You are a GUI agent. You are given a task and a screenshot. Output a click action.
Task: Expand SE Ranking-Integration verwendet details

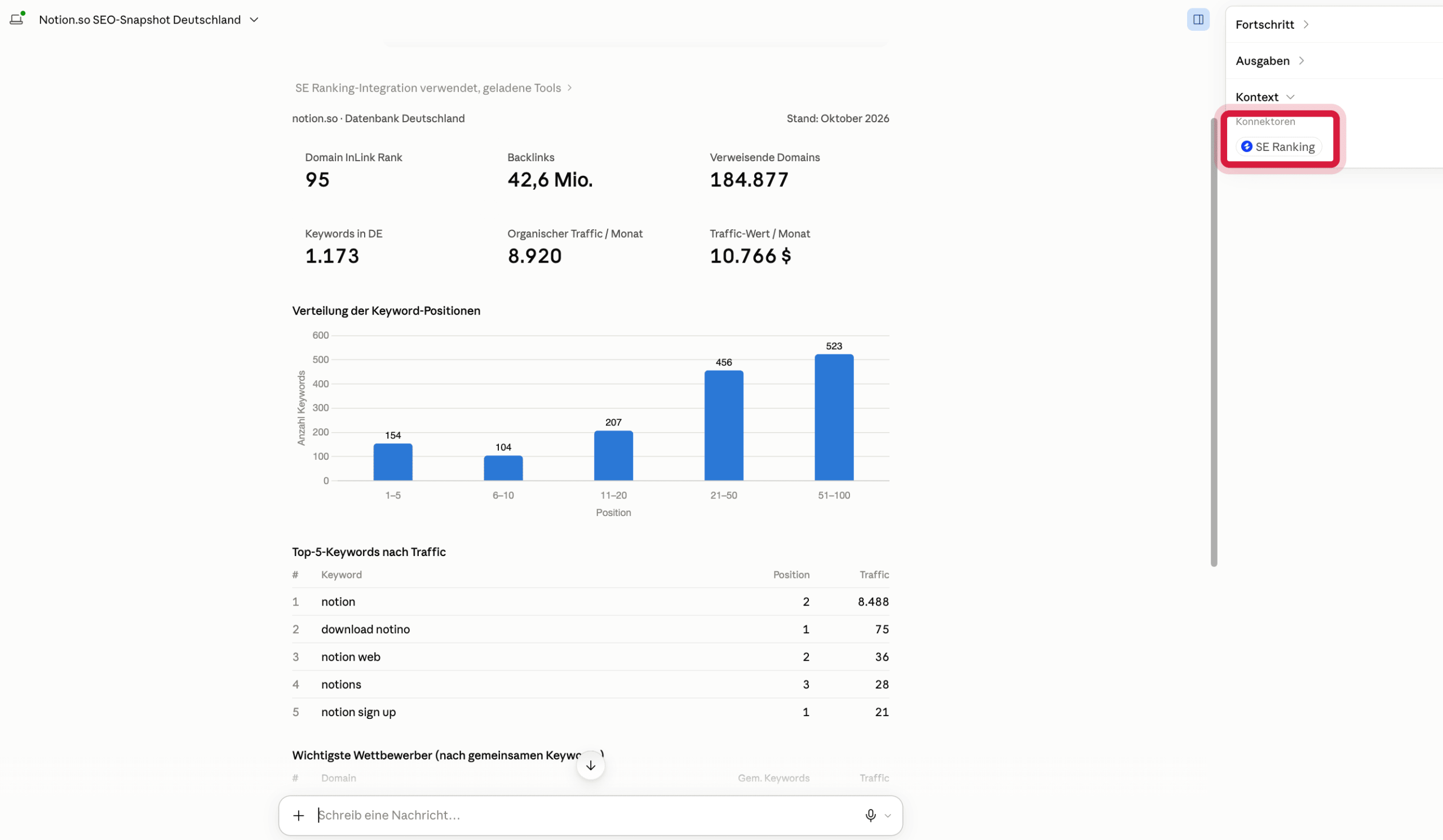tap(433, 87)
